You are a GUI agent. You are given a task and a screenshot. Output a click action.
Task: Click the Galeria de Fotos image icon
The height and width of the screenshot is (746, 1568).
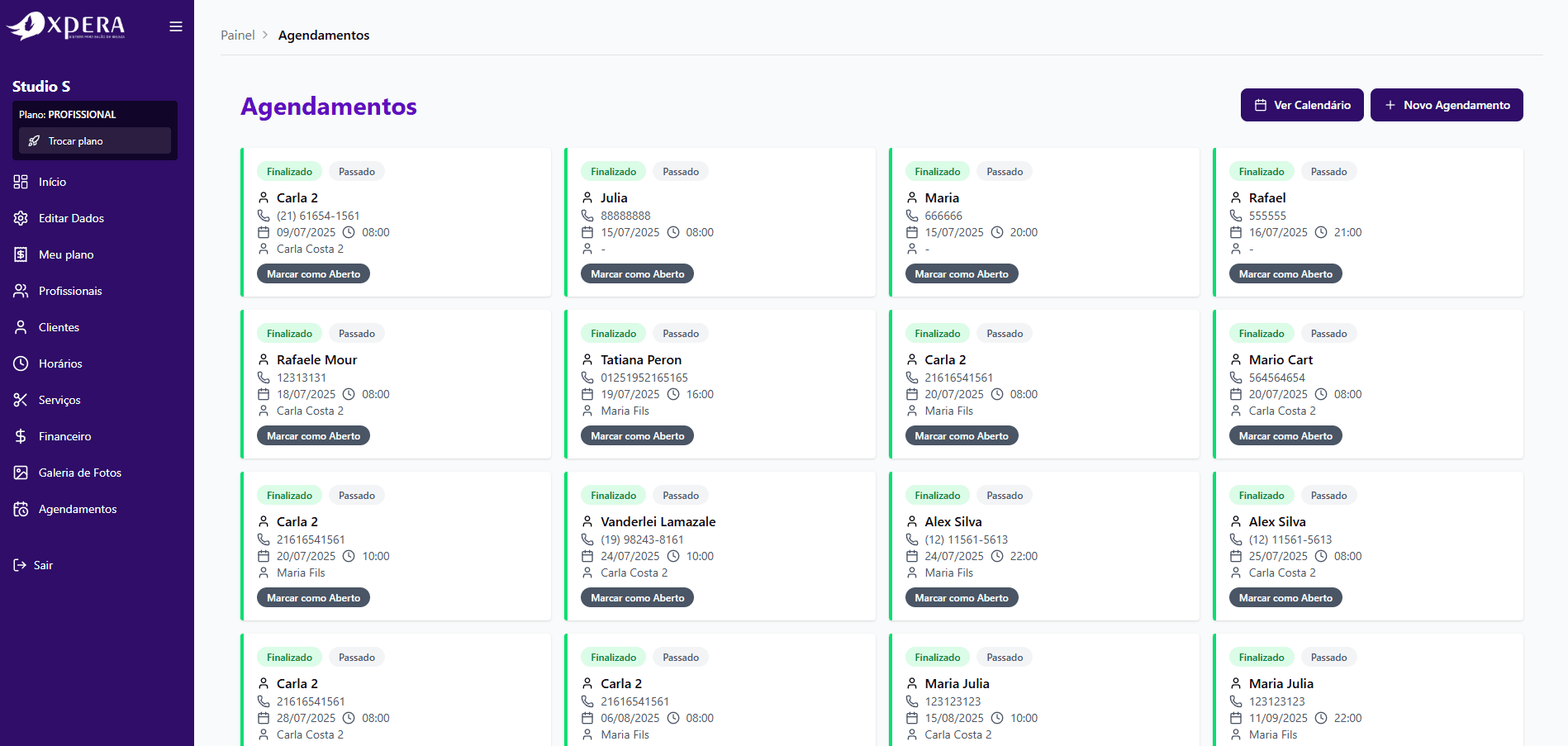[21, 473]
